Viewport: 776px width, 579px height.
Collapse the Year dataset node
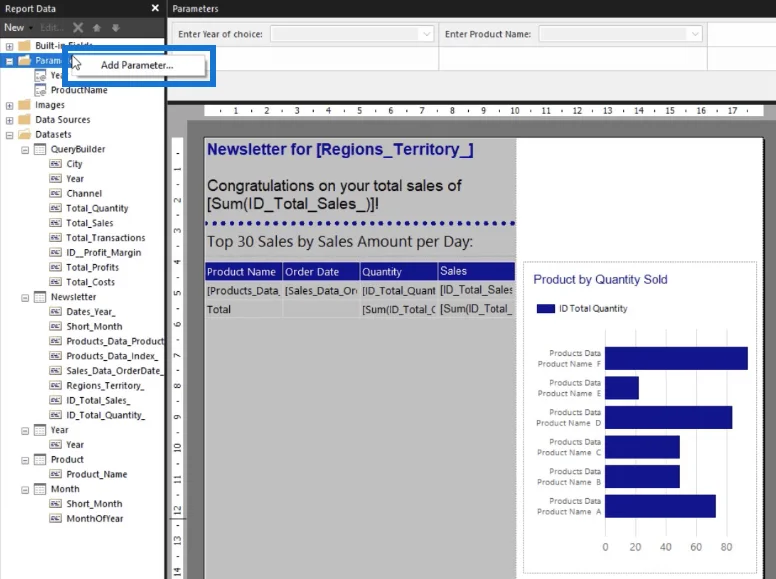tap(25, 431)
